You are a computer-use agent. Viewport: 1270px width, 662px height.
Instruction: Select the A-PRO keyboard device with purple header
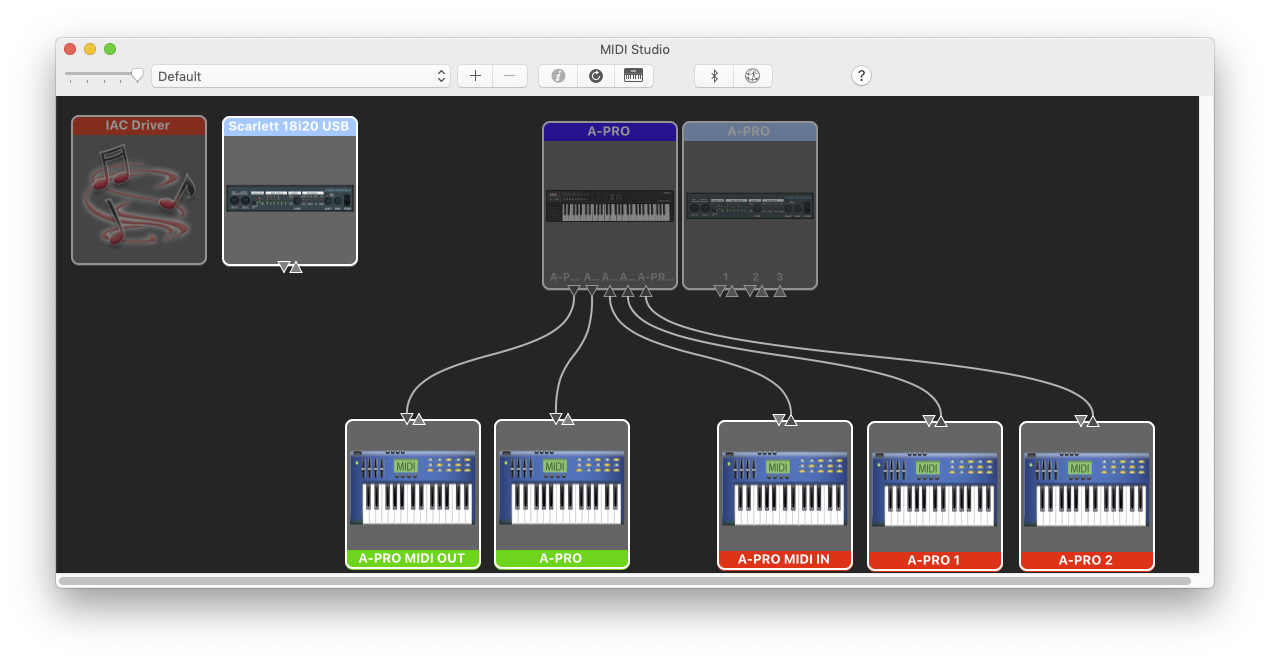click(x=610, y=205)
